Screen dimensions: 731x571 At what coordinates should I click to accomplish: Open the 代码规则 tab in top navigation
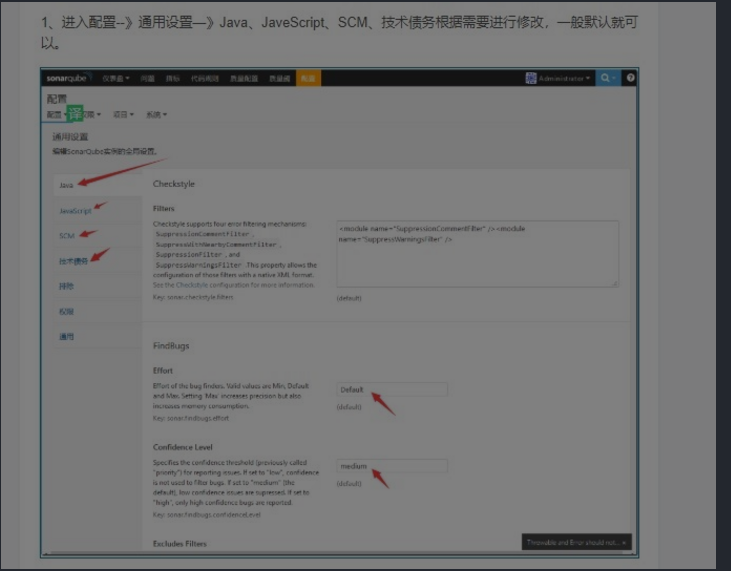coord(205,78)
